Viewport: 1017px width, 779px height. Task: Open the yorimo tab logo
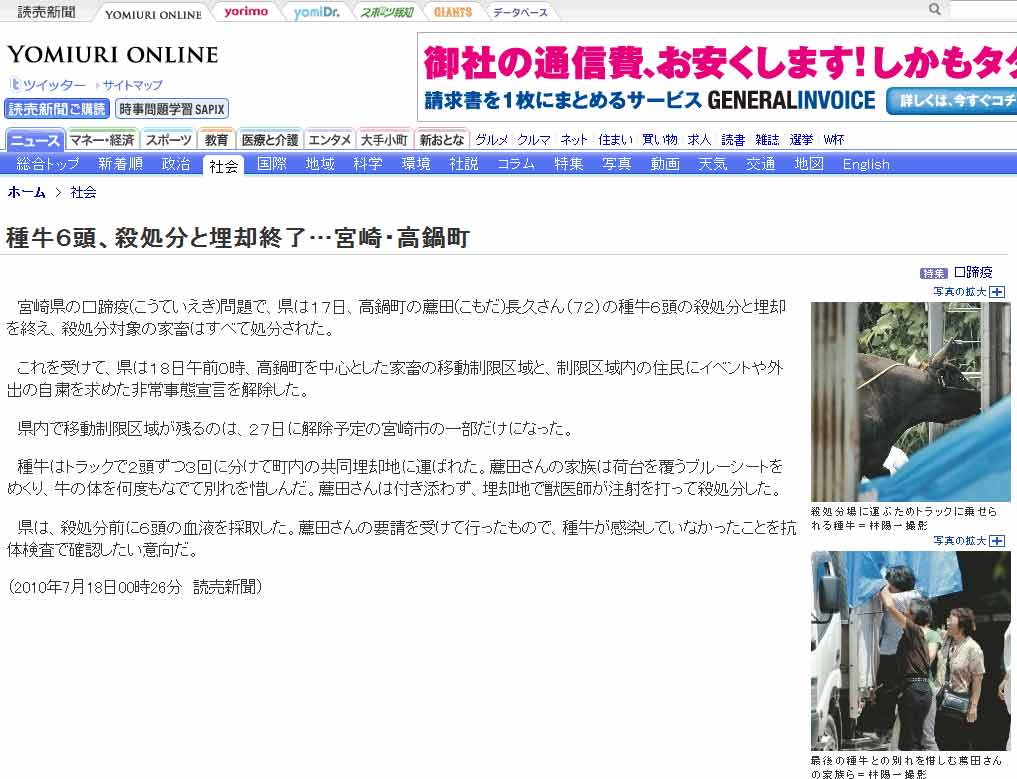[x=246, y=12]
